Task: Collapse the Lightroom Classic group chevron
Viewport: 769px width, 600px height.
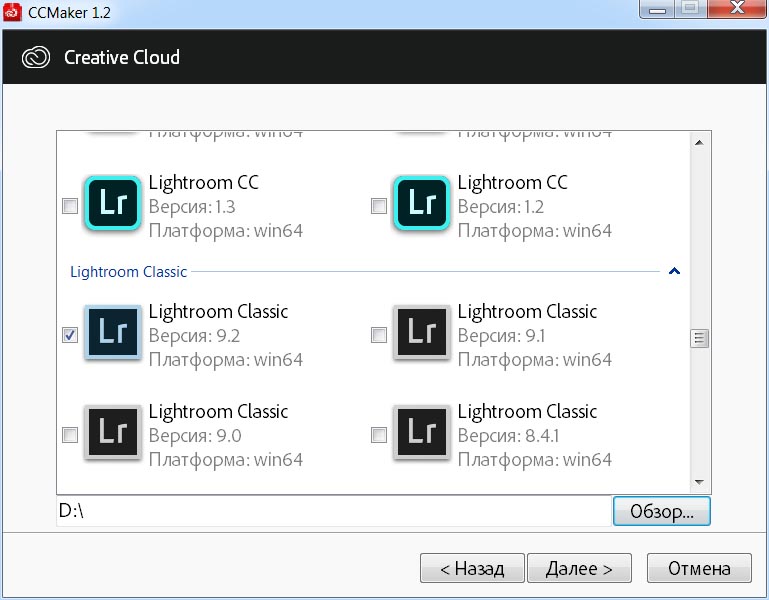Action: tap(674, 271)
